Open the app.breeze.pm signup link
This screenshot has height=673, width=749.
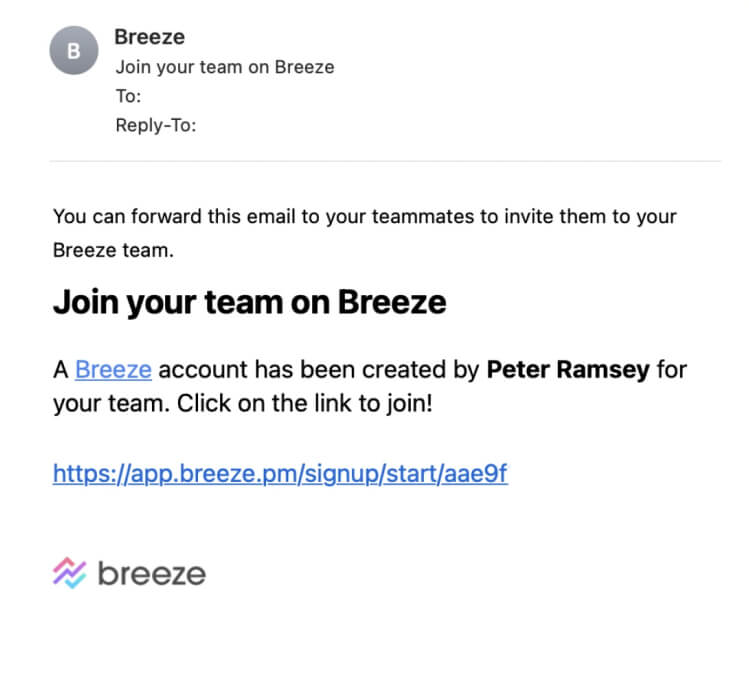click(x=280, y=473)
